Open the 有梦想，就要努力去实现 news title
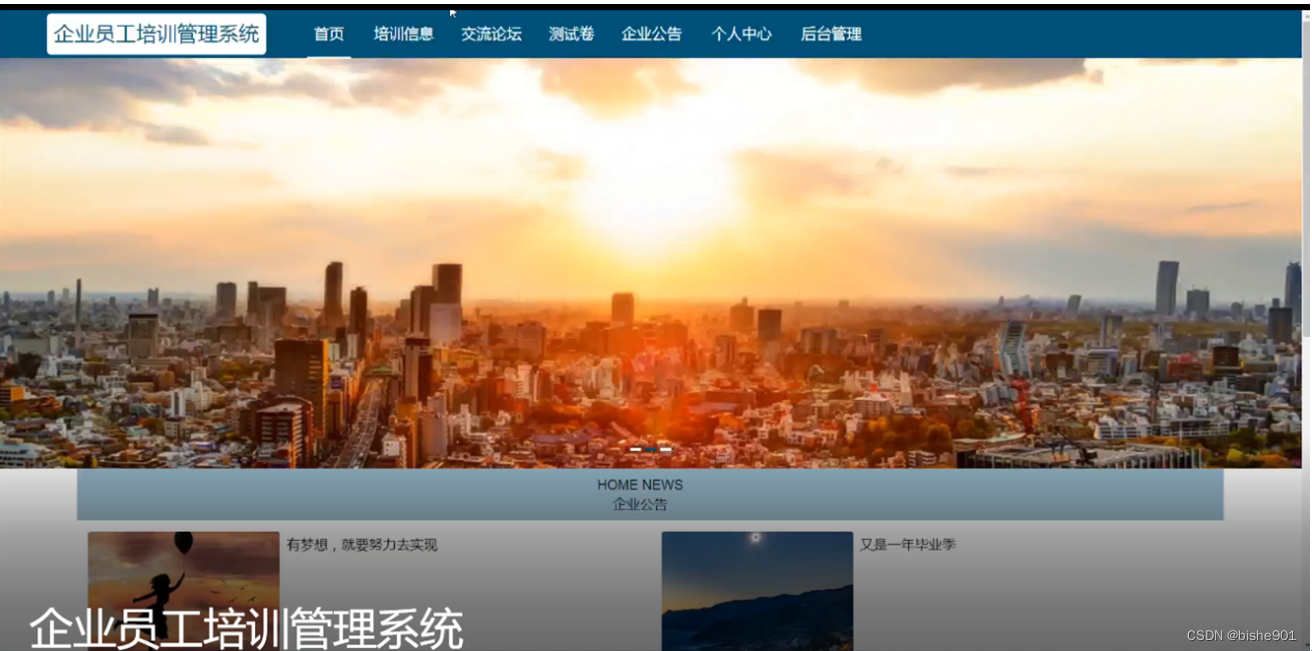1312x651 pixels. [x=362, y=545]
